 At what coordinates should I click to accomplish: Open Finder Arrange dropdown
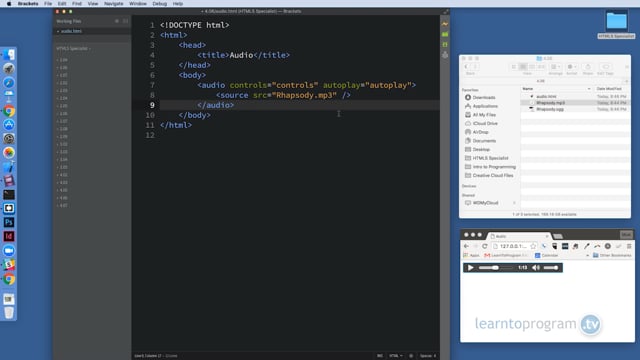pyautogui.click(x=555, y=67)
